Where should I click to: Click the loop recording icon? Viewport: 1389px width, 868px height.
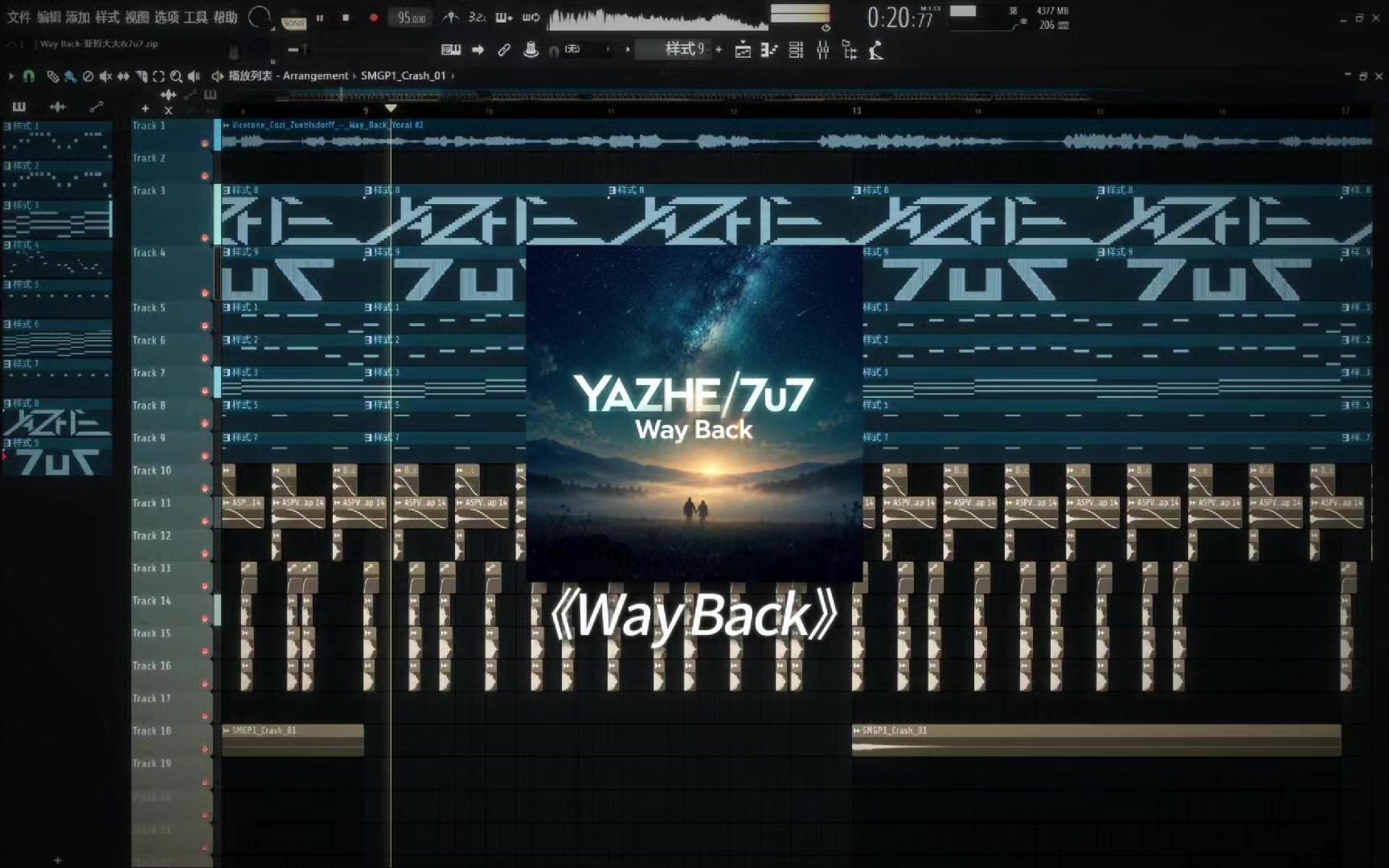[531, 17]
